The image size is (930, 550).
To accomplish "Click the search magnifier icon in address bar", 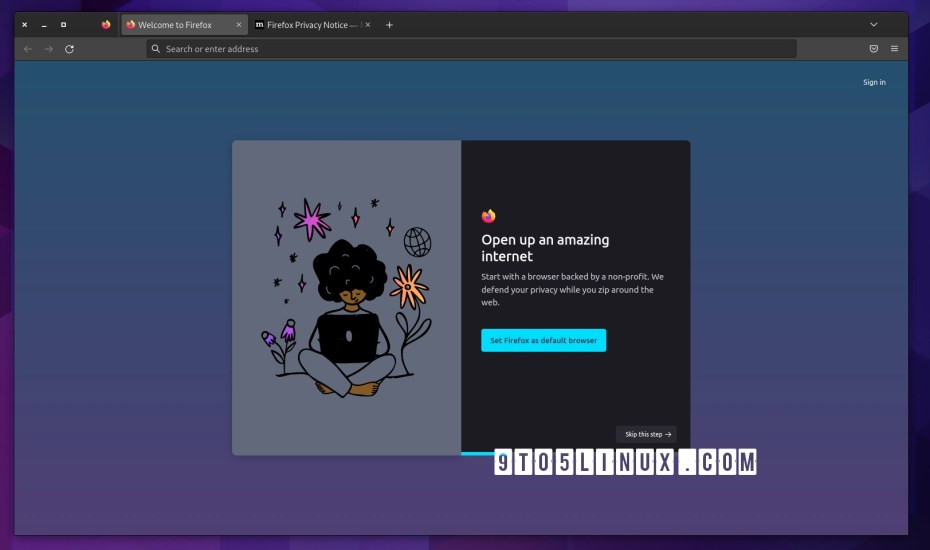I will click(x=155, y=49).
